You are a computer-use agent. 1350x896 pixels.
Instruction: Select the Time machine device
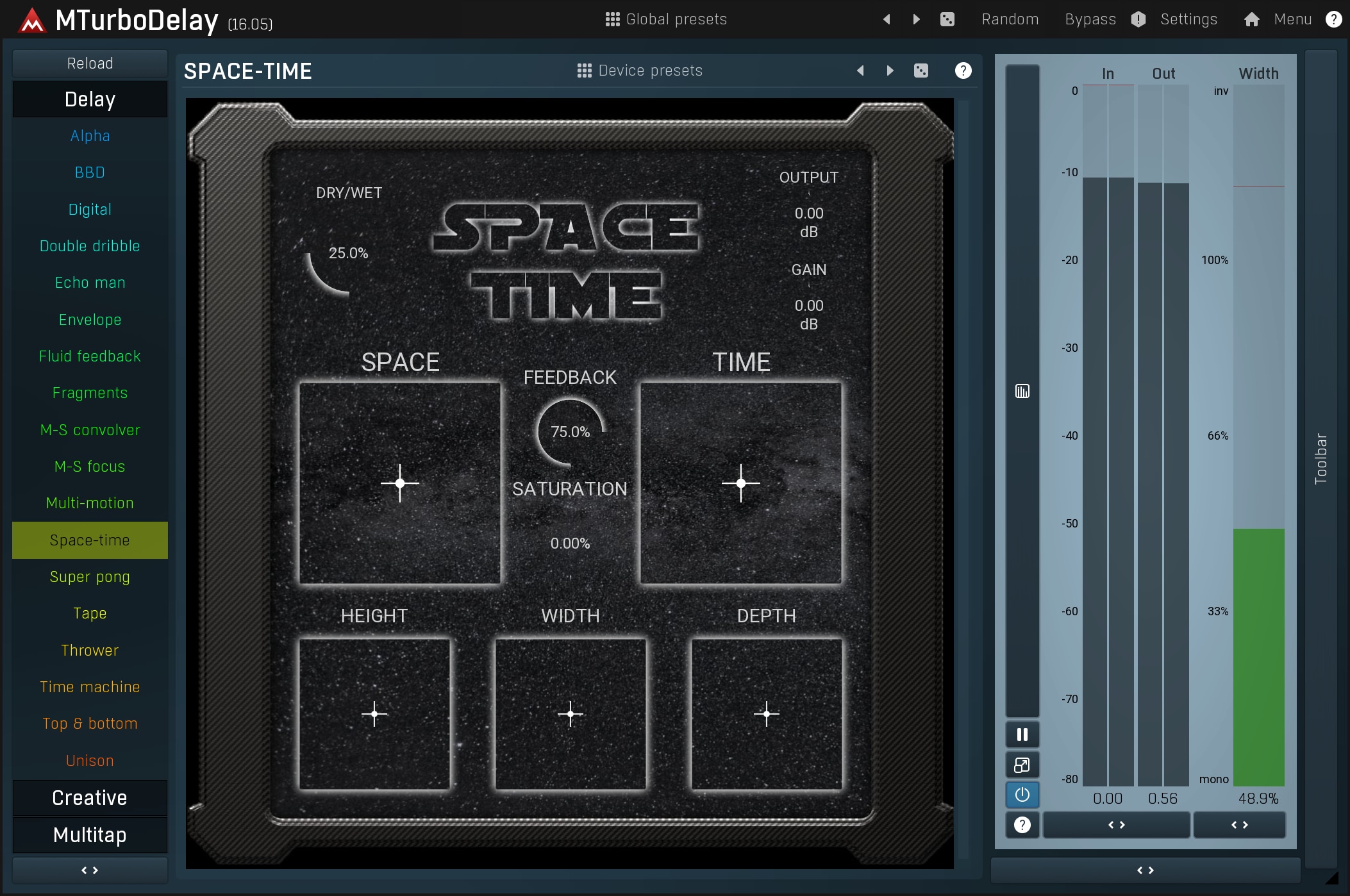coord(90,687)
